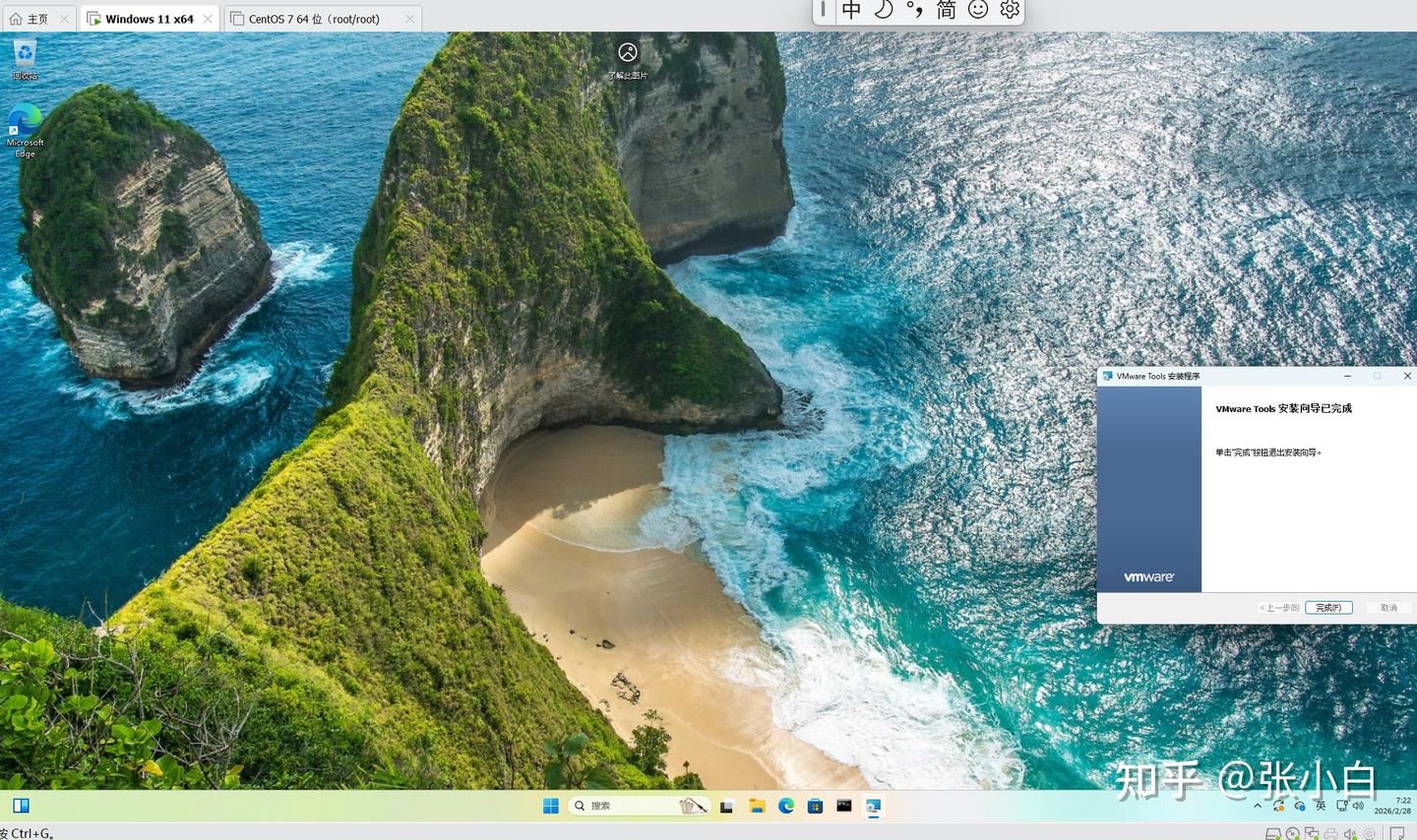1417x840 pixels.
Task: Open the widgets icon on the taskbar
Action: [21, 806]
